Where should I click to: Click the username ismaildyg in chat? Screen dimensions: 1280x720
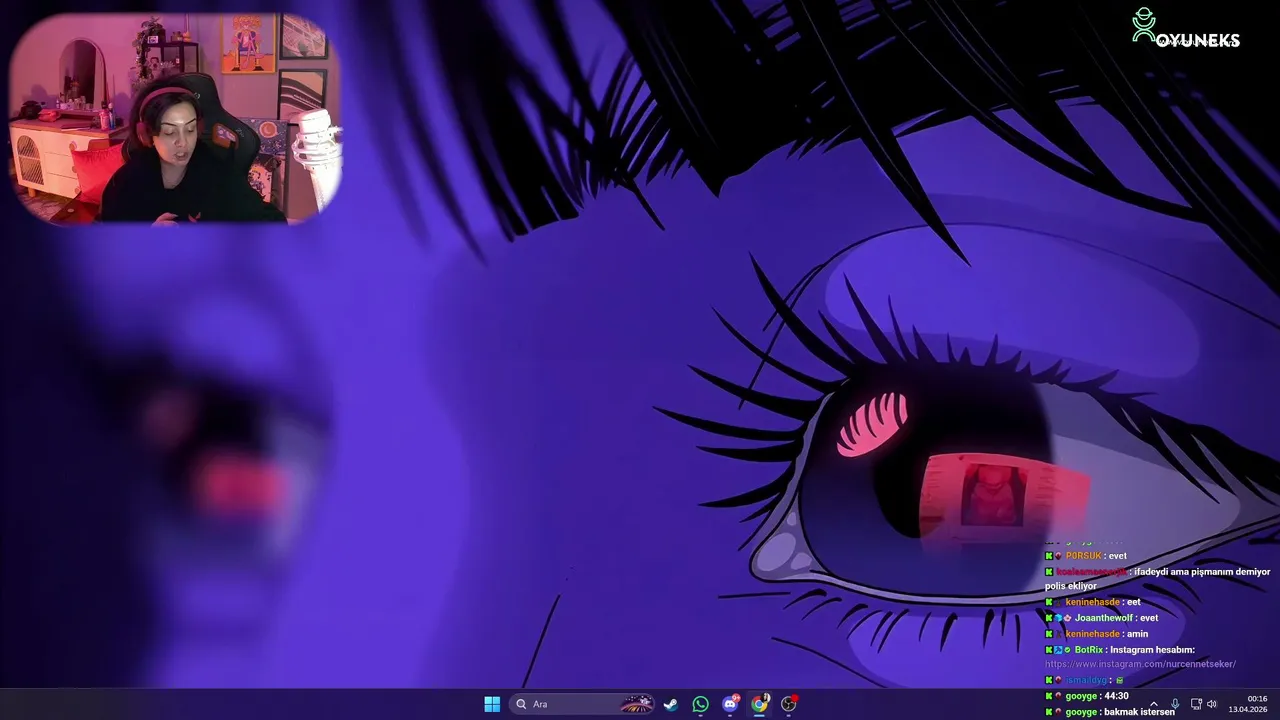click(x=1085, y=680)
